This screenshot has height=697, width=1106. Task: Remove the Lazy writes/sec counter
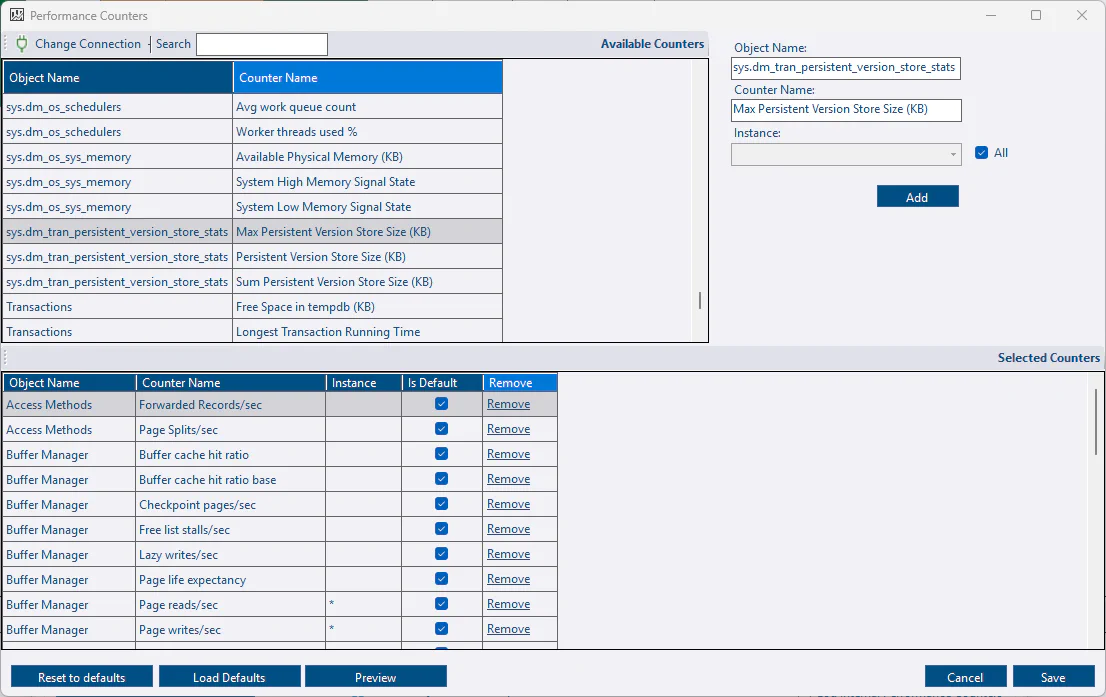pos(508,554)
